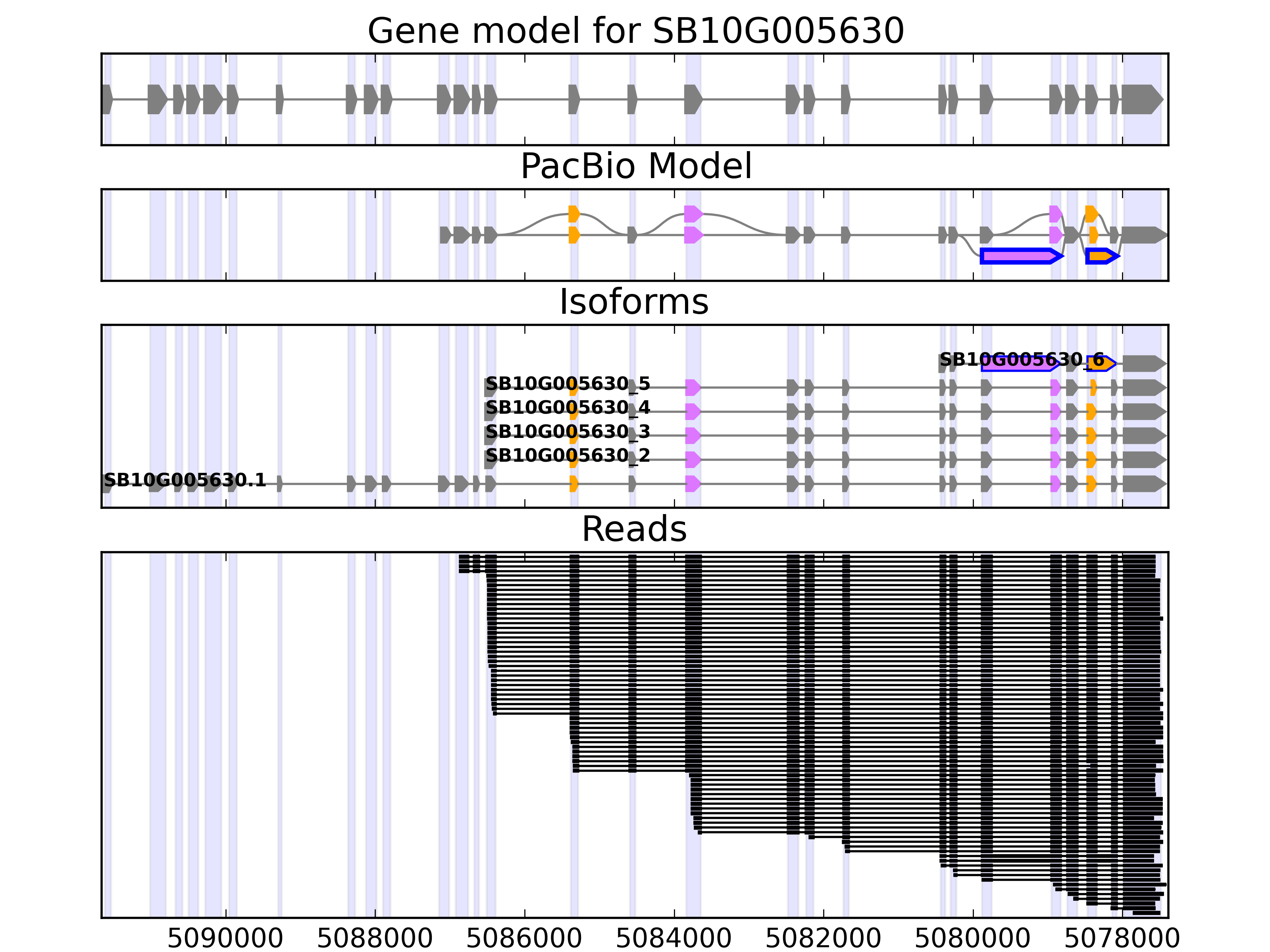Click the first gray exon in gene model
Viewport: 1270px width, 952px height.
coord(107,99)
